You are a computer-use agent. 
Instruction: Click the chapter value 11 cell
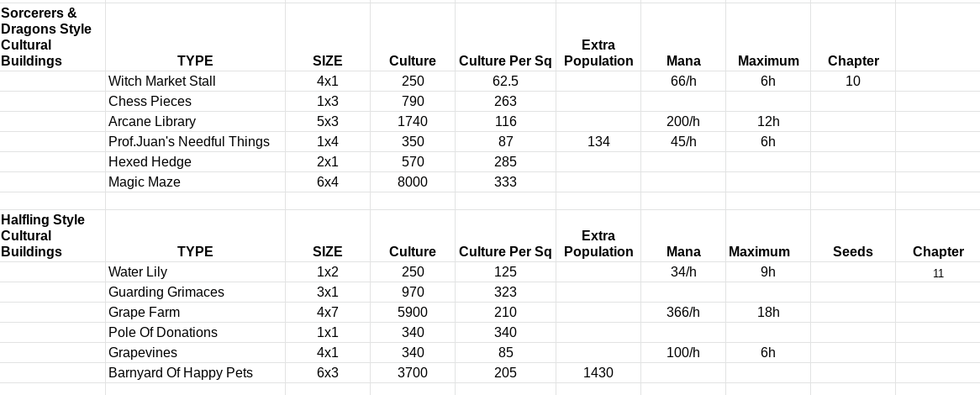click(938, 272)
